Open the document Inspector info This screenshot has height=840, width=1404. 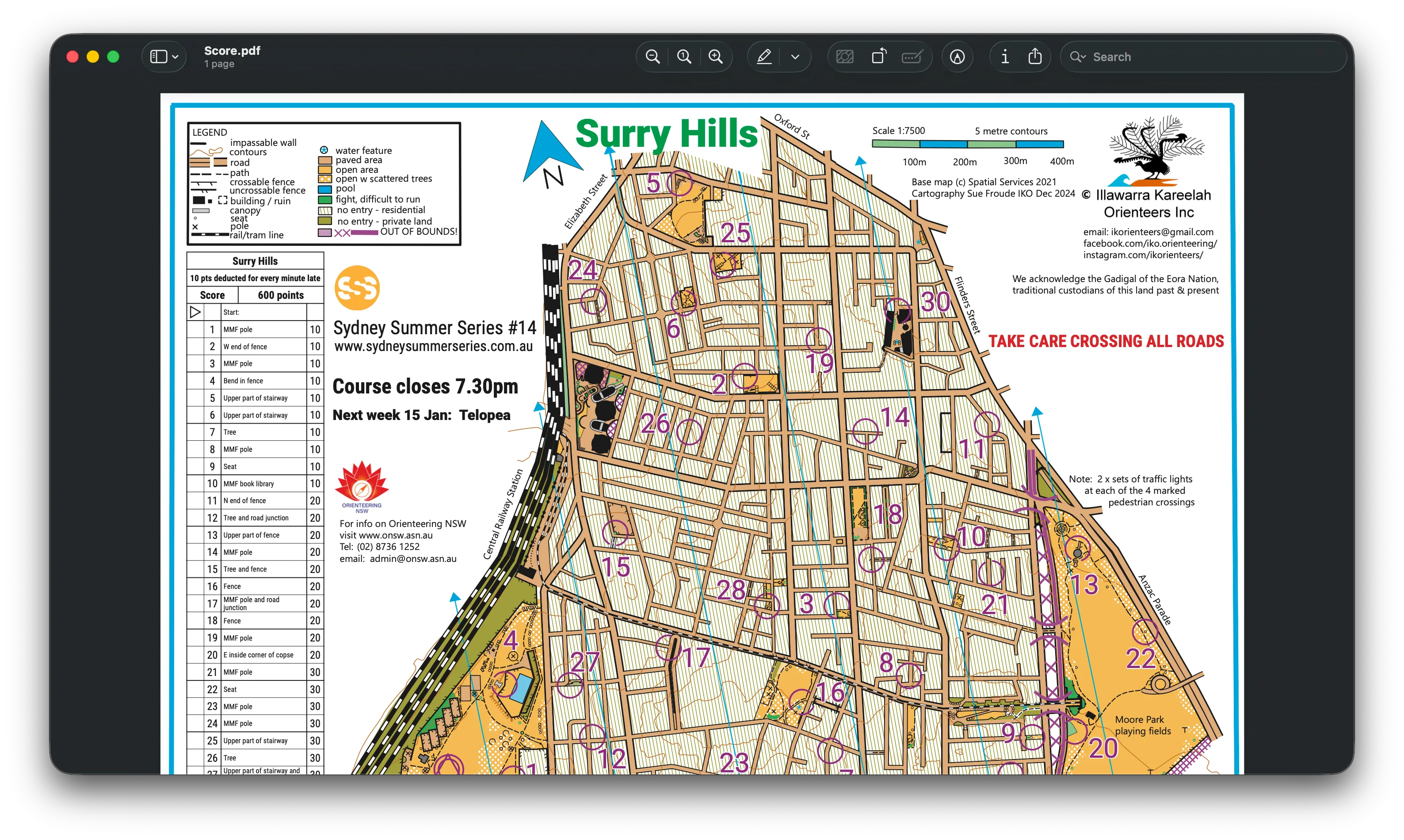point(1005,57)
